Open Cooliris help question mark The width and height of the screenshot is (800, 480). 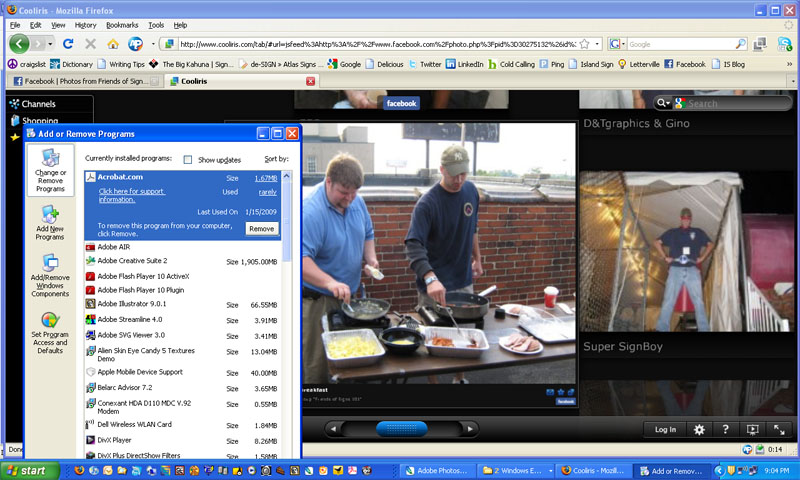(726, 430)
